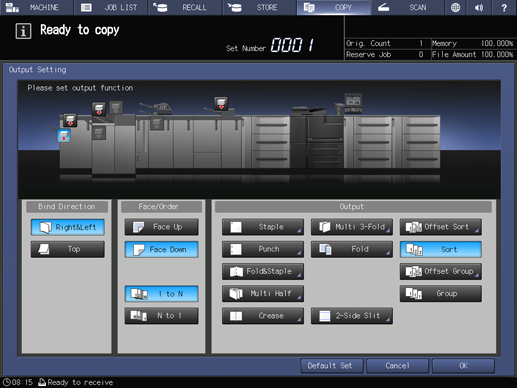
Task: Confirm output settings with OK
Action: [x=463, y=366]
